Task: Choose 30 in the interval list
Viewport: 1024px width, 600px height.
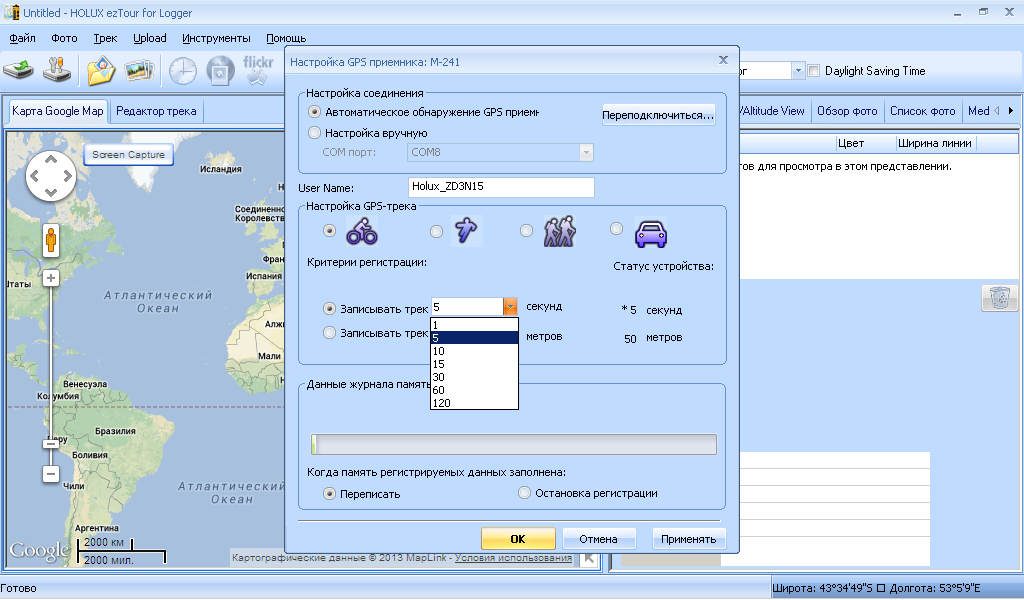Action: (x=474, y=377)
